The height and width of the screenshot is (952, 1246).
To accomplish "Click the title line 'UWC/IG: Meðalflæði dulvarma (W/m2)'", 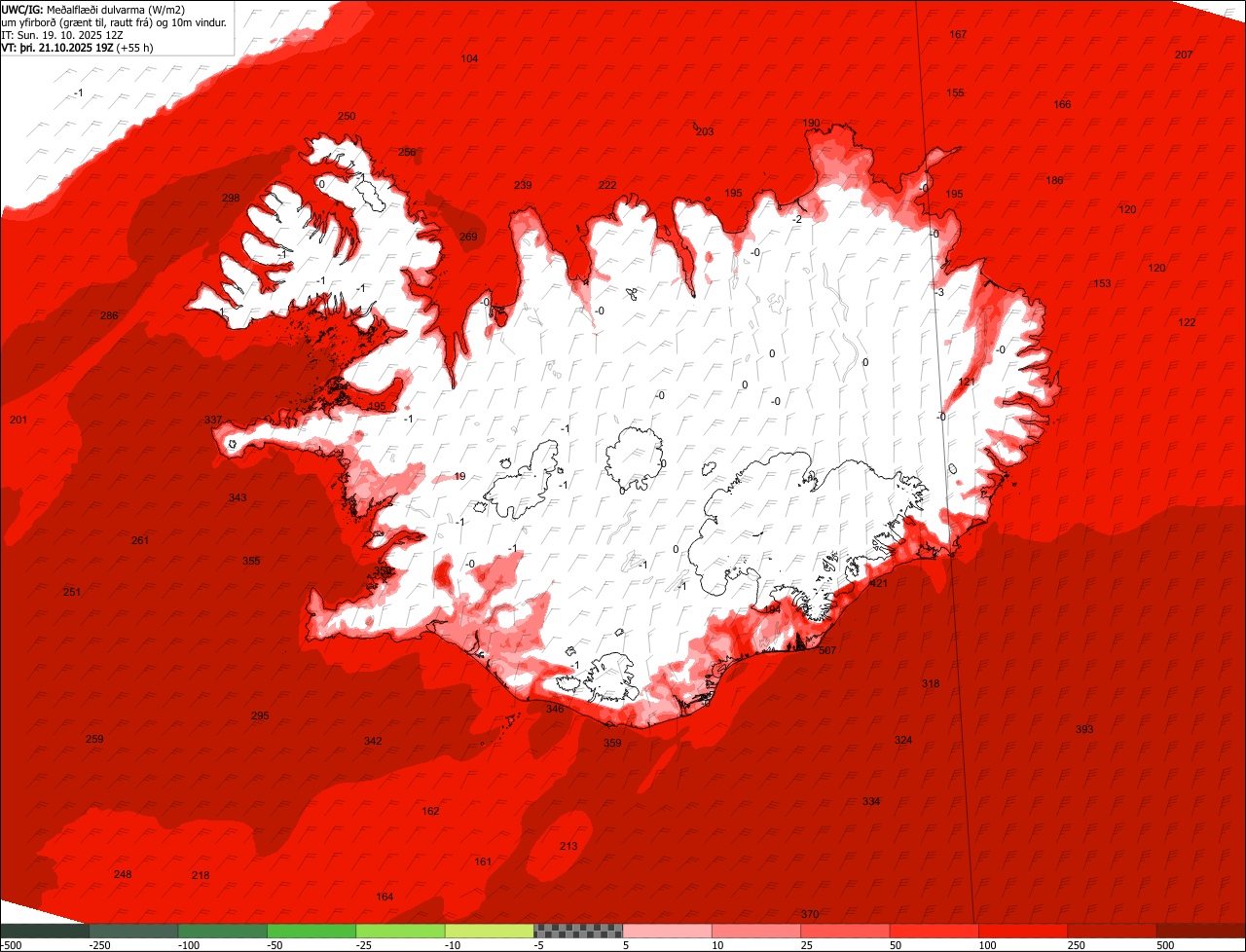I will coord(93,10).
